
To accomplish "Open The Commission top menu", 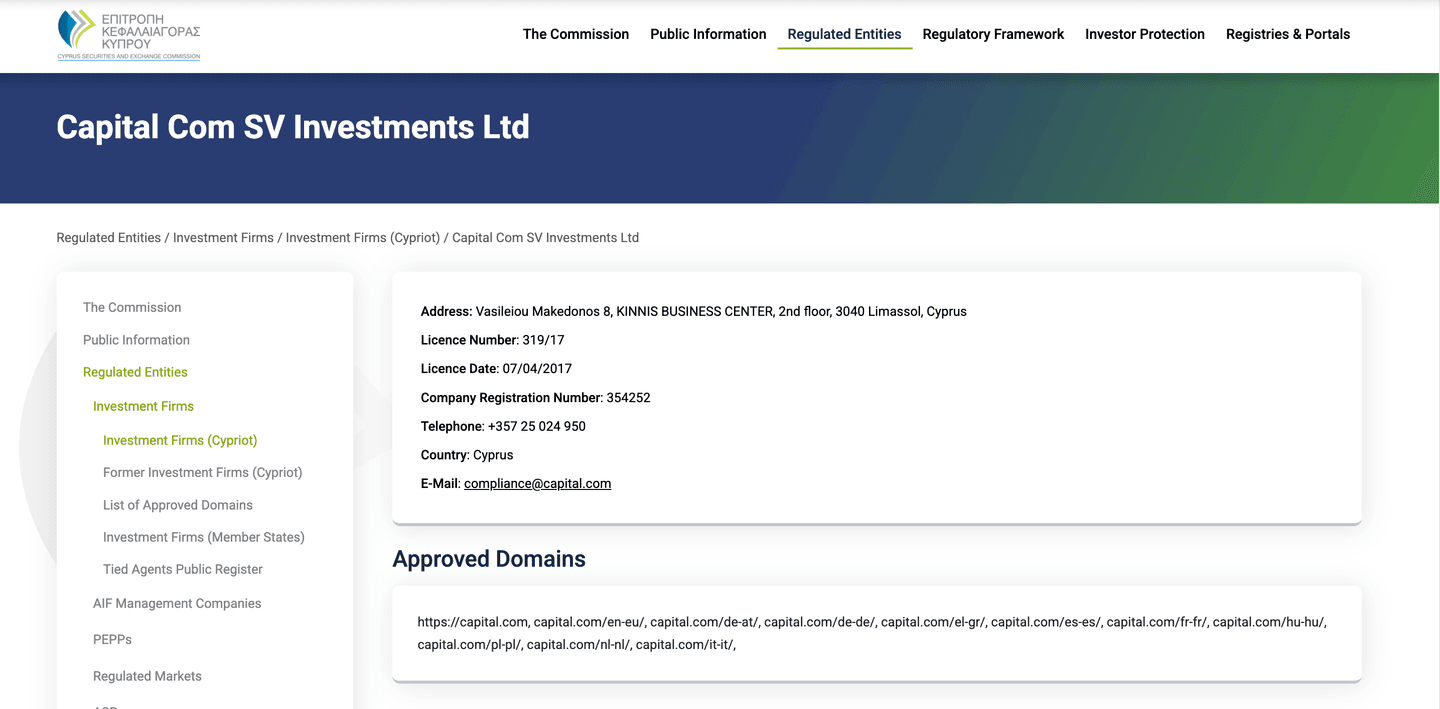I will tap(575, 34).
